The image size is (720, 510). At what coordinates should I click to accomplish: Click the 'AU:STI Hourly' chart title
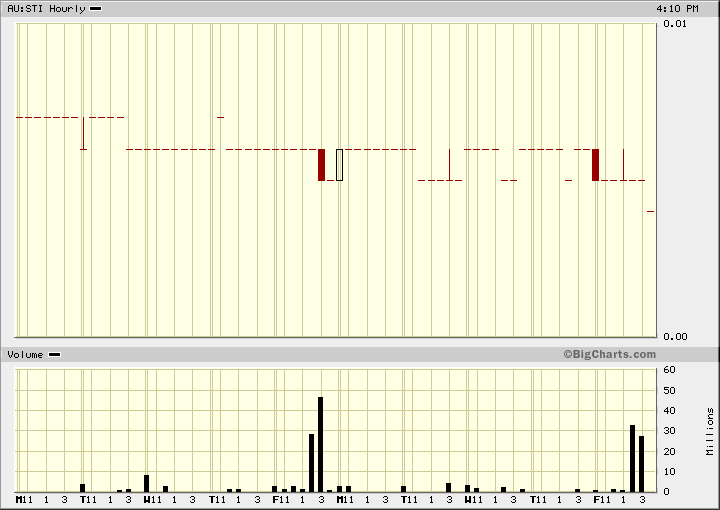pyautogui.click(x=46, y=9)
